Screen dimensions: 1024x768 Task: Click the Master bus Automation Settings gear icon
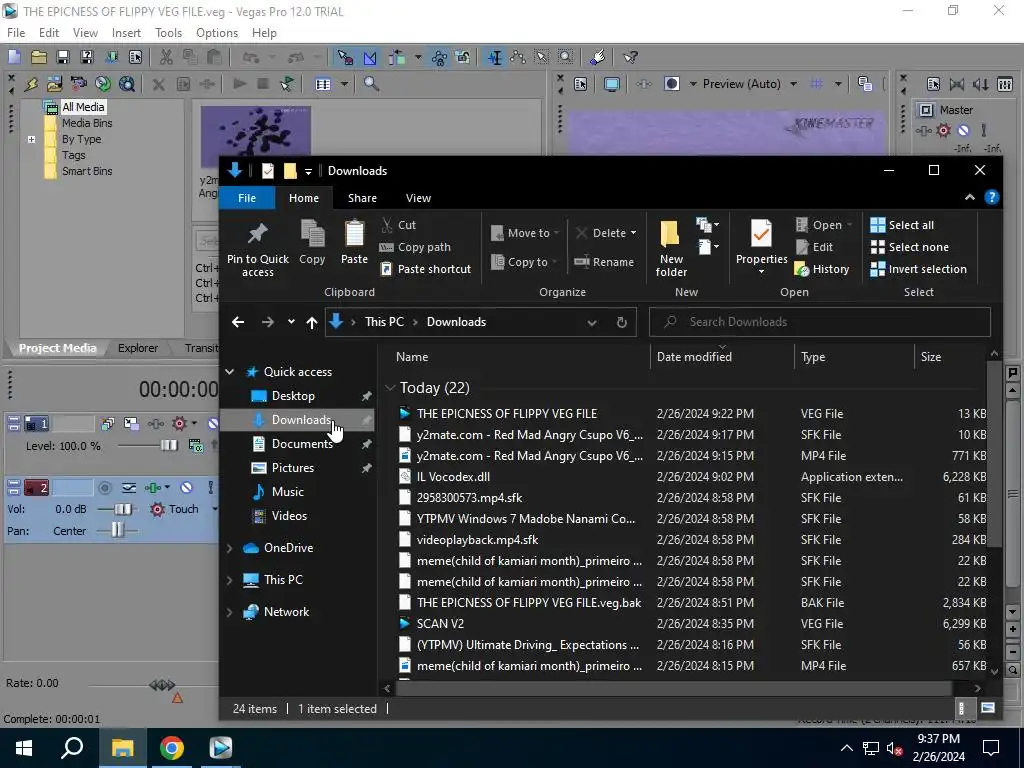pos(944,131)
